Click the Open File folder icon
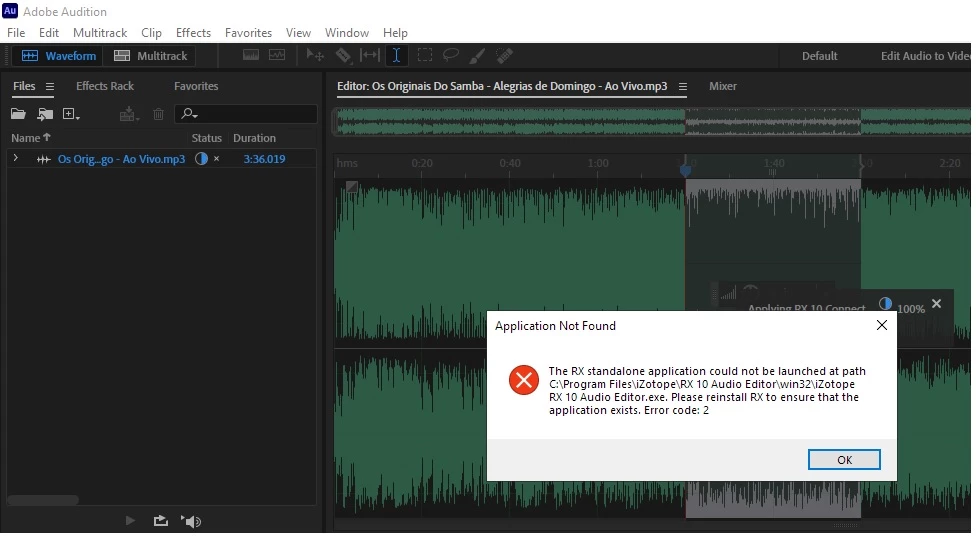The image size is (979, 545). coord(18,114)
